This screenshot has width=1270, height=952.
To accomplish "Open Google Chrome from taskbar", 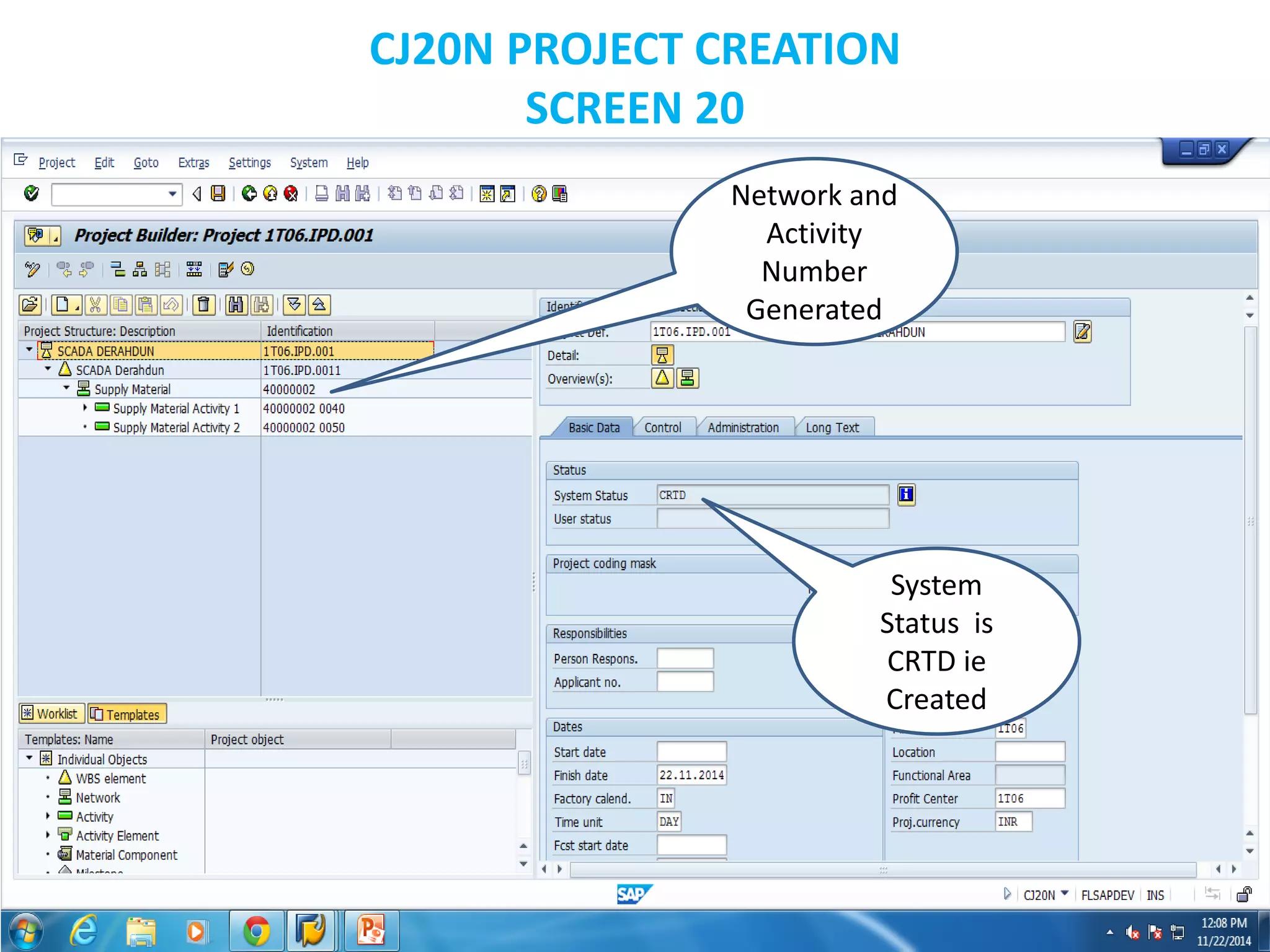I will click(256, 930).
